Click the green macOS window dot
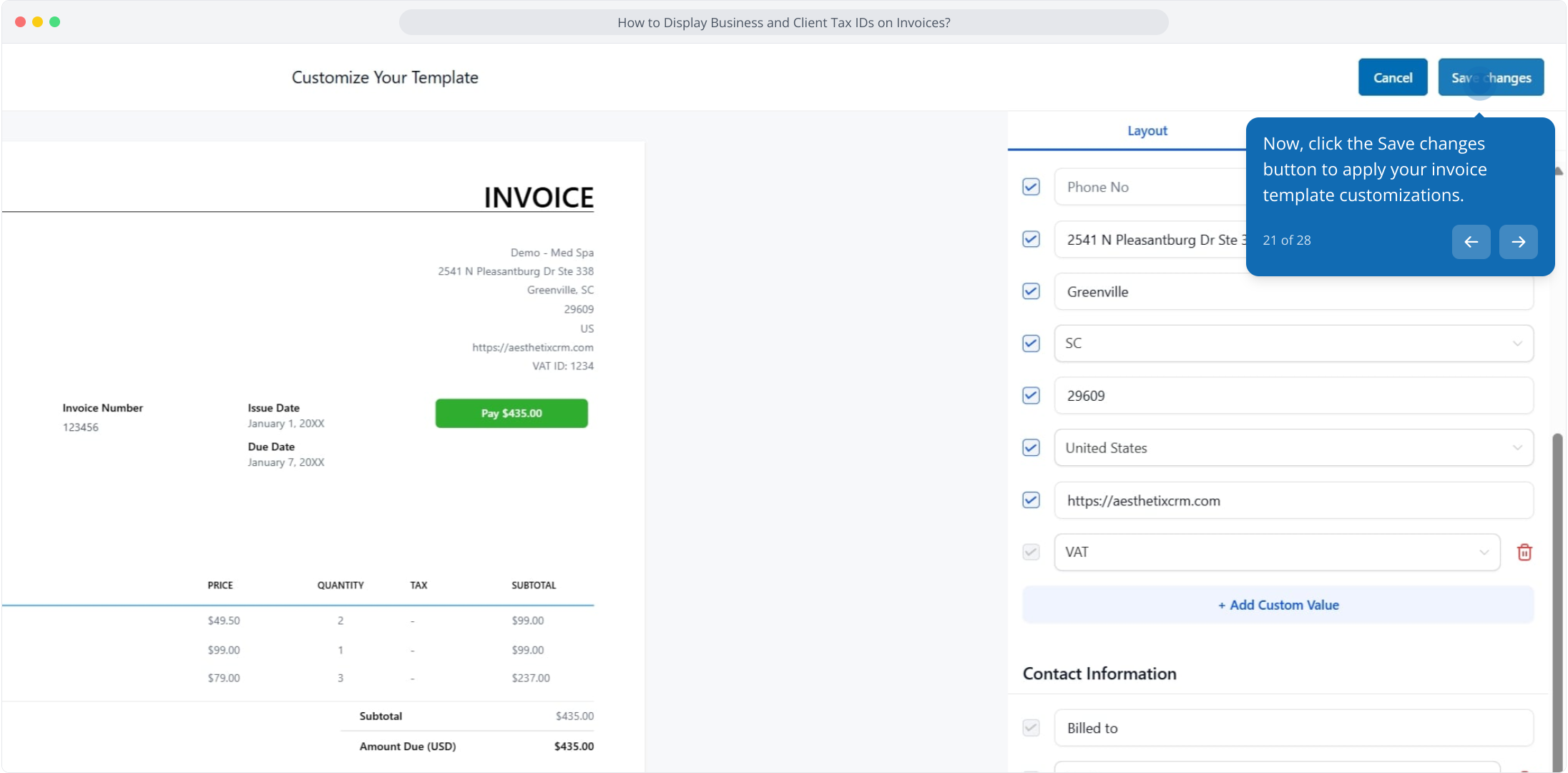The width and height of the screenshot is (1568, 773). click(55, 22)
